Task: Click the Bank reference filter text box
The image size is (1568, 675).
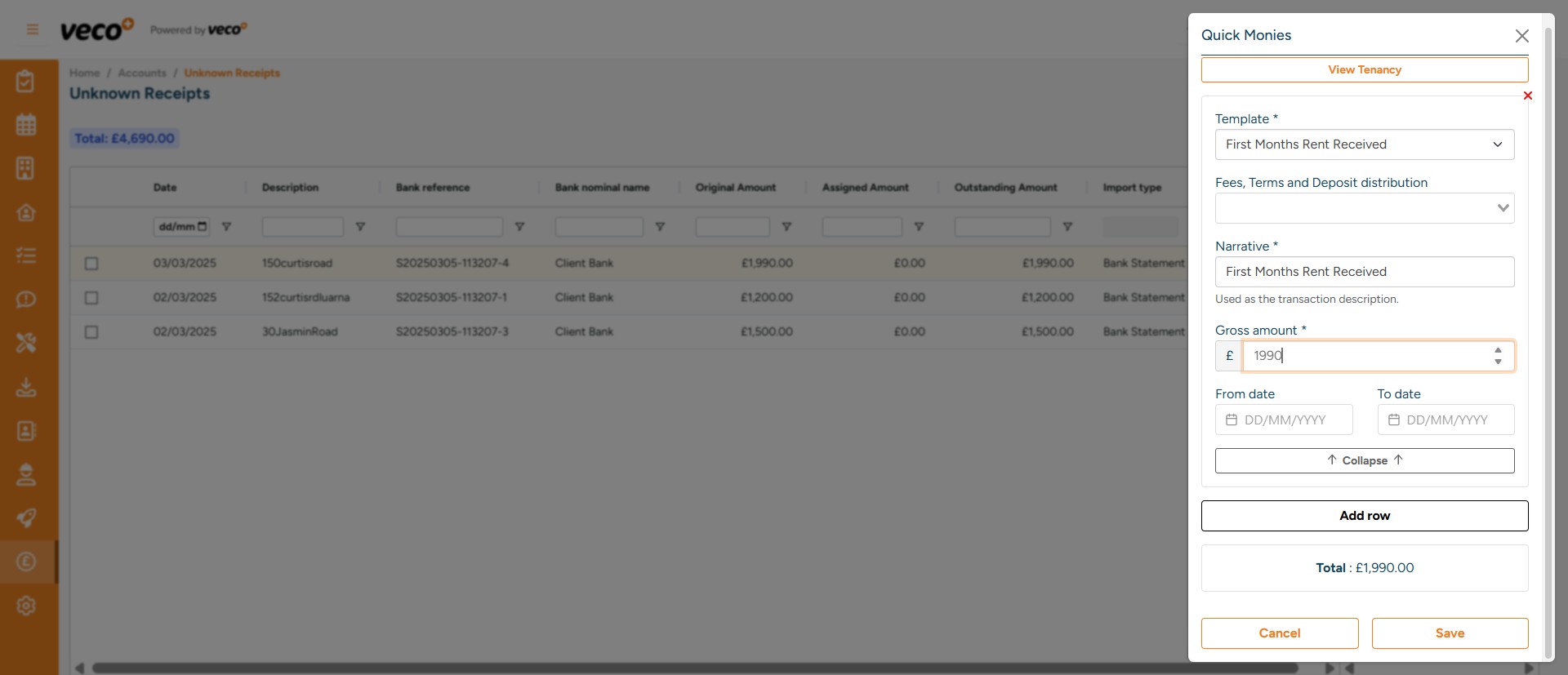Action: pyautogui.click(x=449, y=227)
